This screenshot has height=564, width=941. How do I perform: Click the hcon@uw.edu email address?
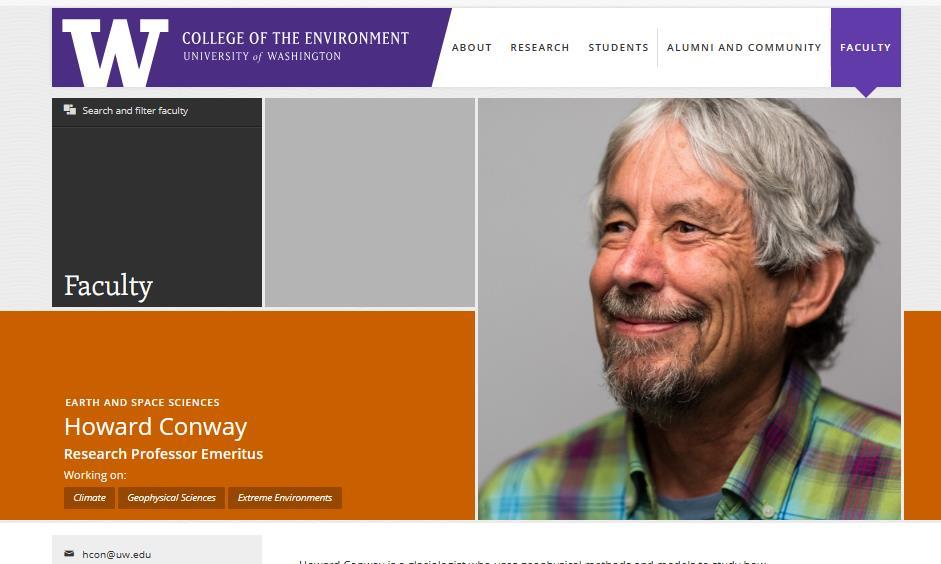coord(117,554)
